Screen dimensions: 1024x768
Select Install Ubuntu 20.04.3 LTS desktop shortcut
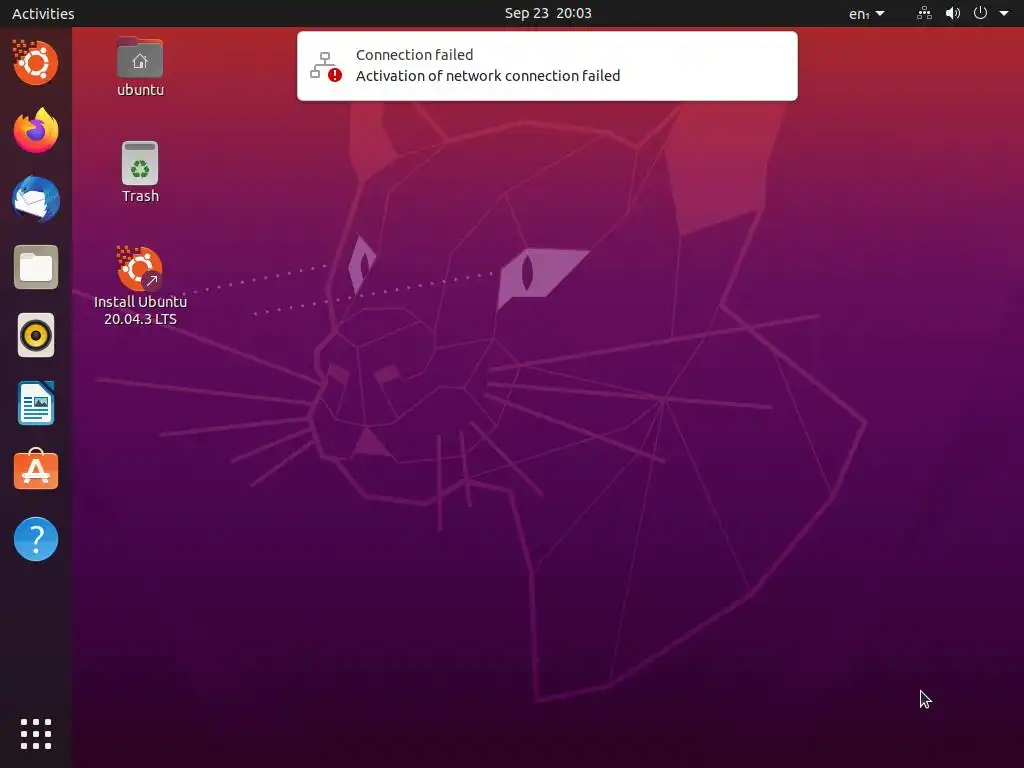(140, 286)
